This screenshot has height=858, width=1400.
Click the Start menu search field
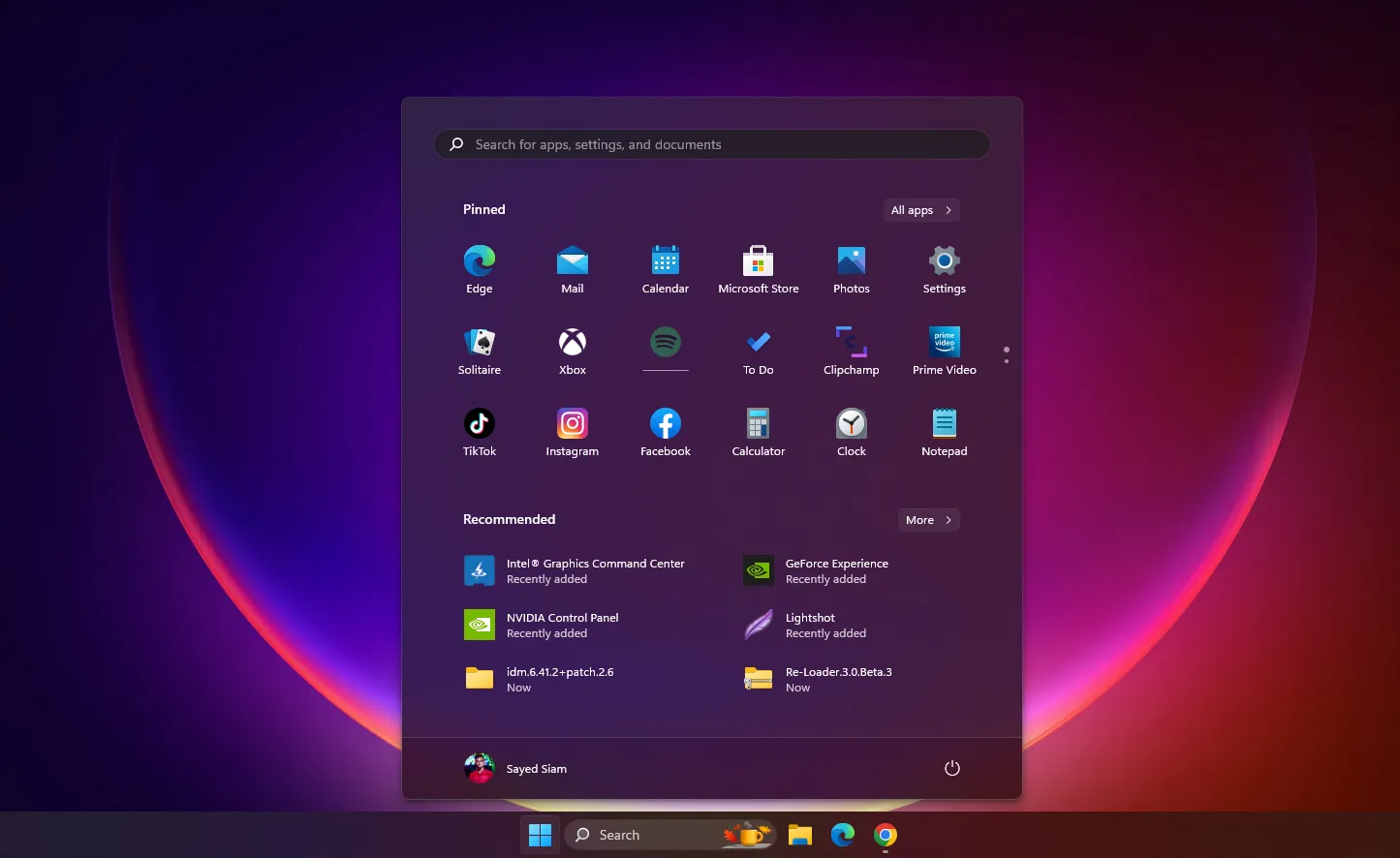coord(712,144)
